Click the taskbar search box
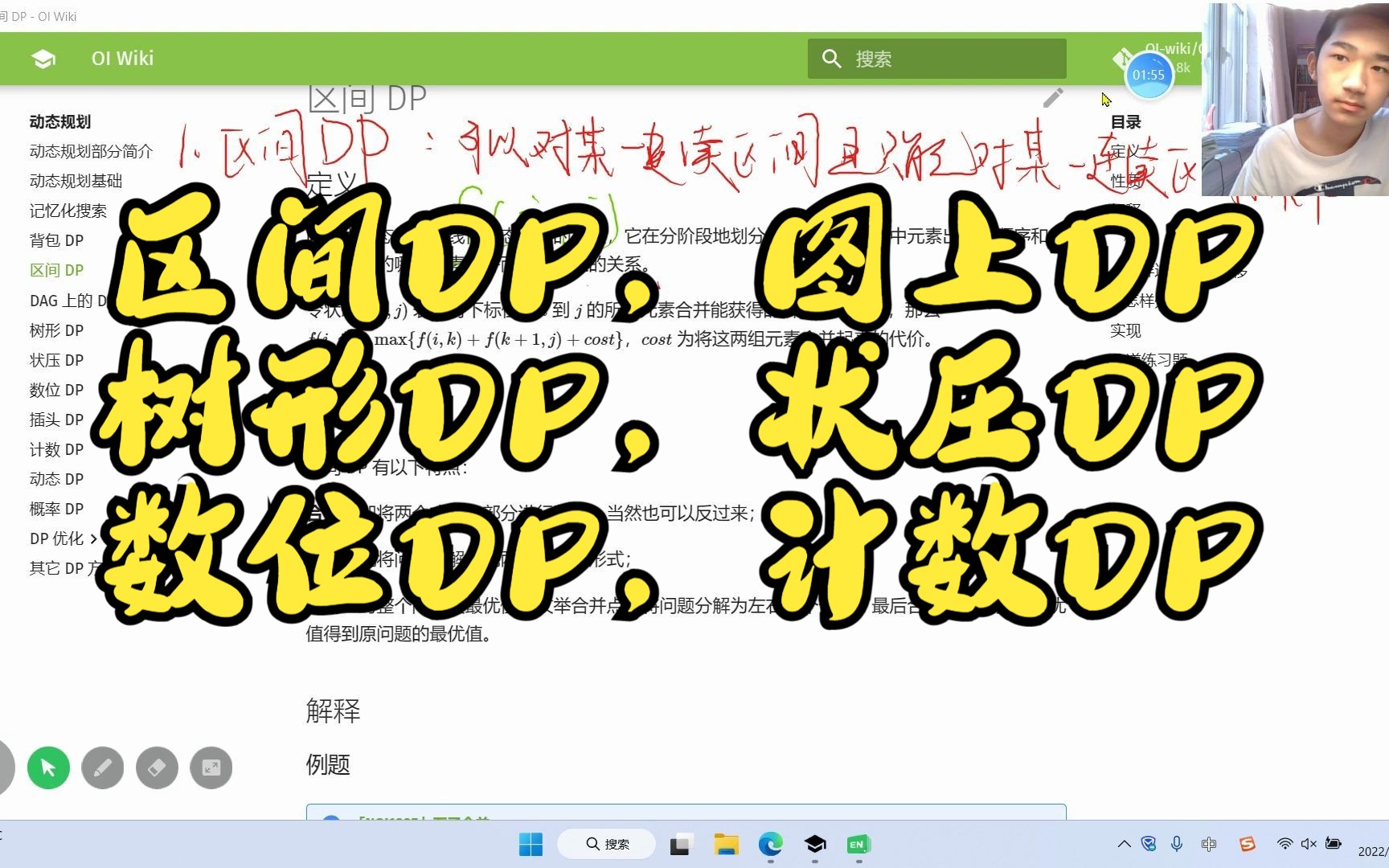Viewport: 1389px width, 868px height. click(x=607, y=844)
